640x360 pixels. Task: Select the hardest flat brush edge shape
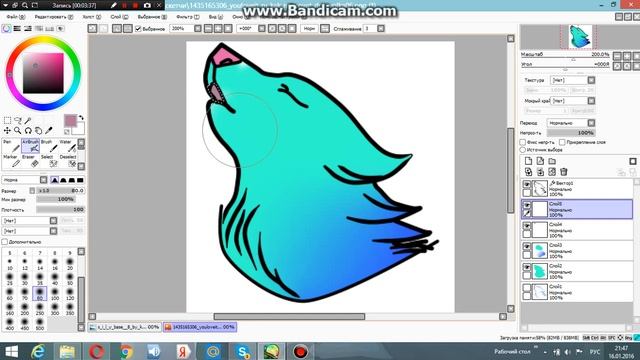tap(80, 180)
